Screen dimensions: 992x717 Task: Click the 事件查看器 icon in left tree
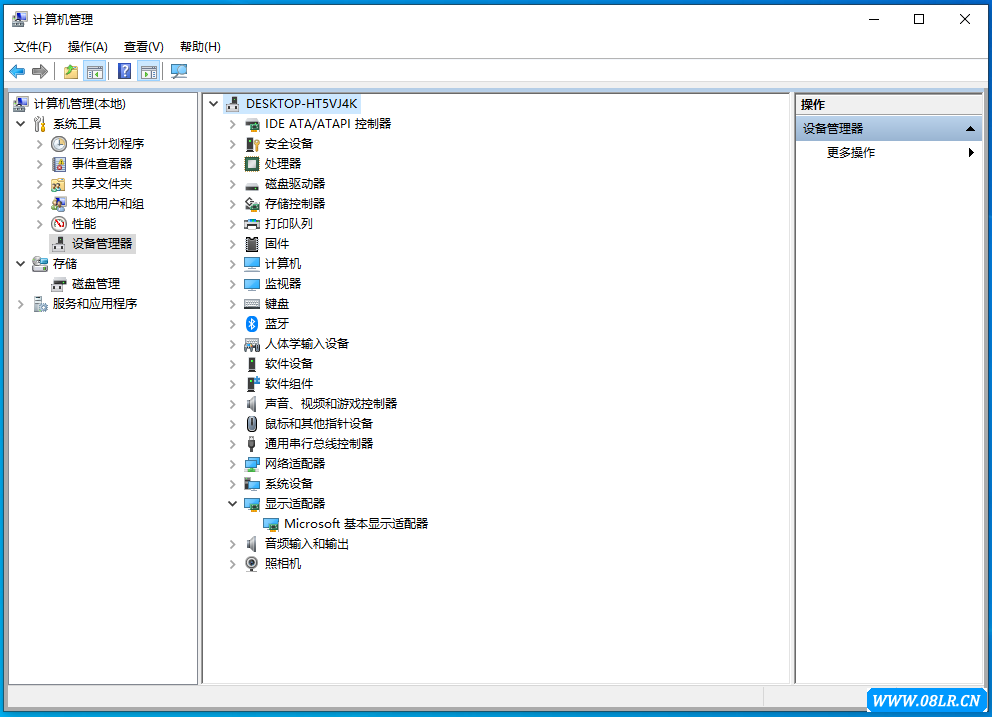pyautogui.click(x=59, y=164)
